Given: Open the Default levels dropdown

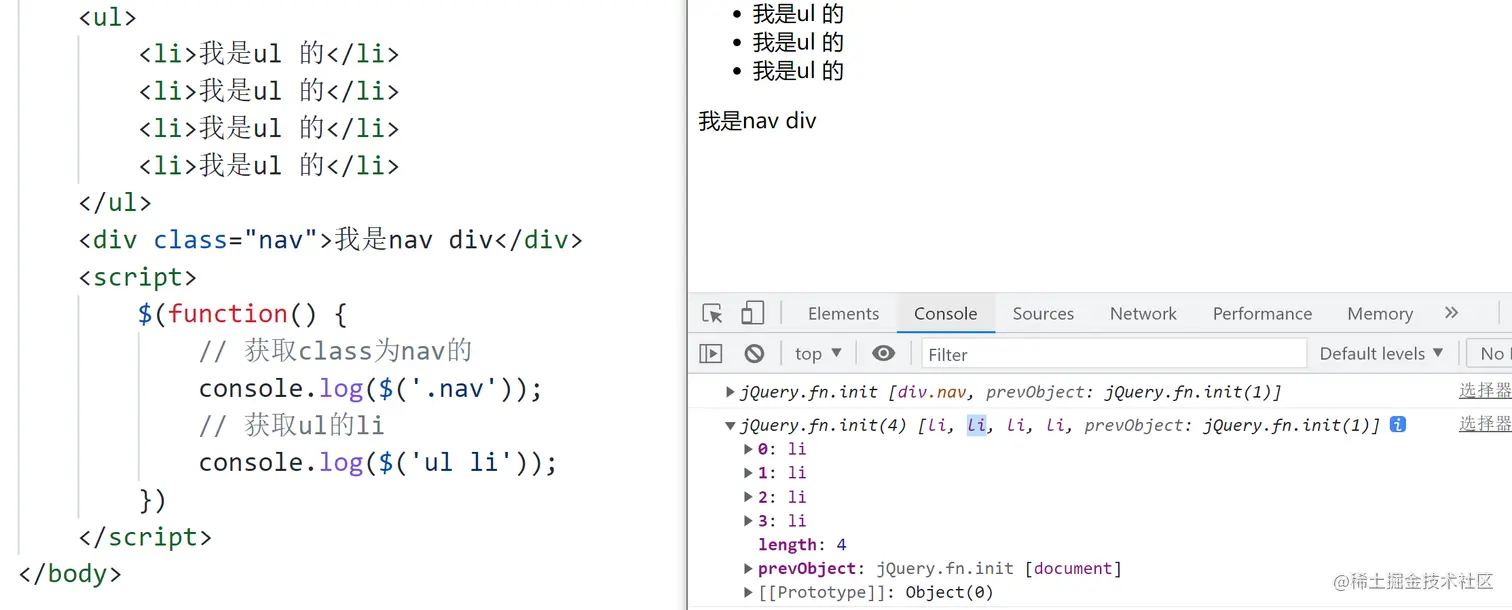Looking at the screenshot, I should 1381,353.
